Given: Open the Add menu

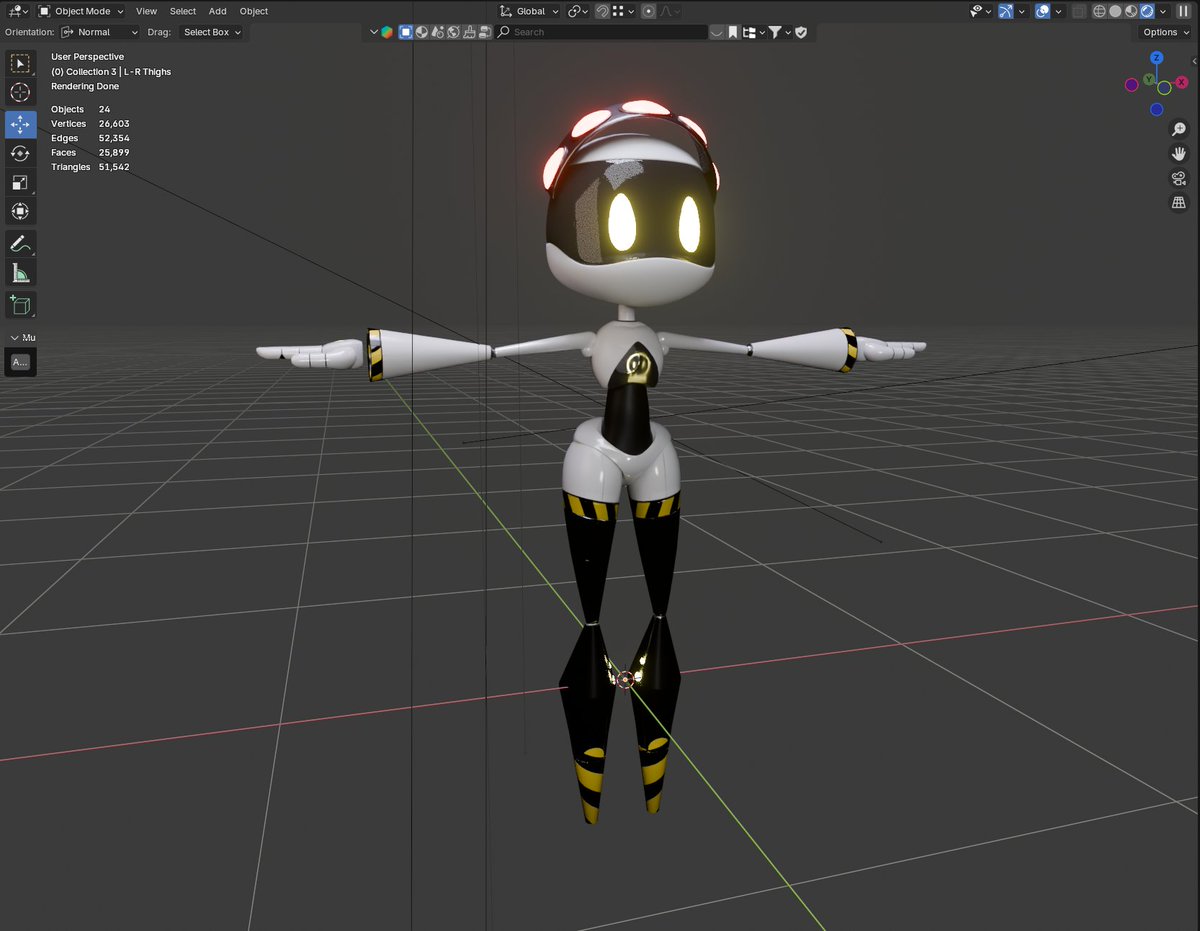Looking at the screenshot, I should click(x=218, y=11).
